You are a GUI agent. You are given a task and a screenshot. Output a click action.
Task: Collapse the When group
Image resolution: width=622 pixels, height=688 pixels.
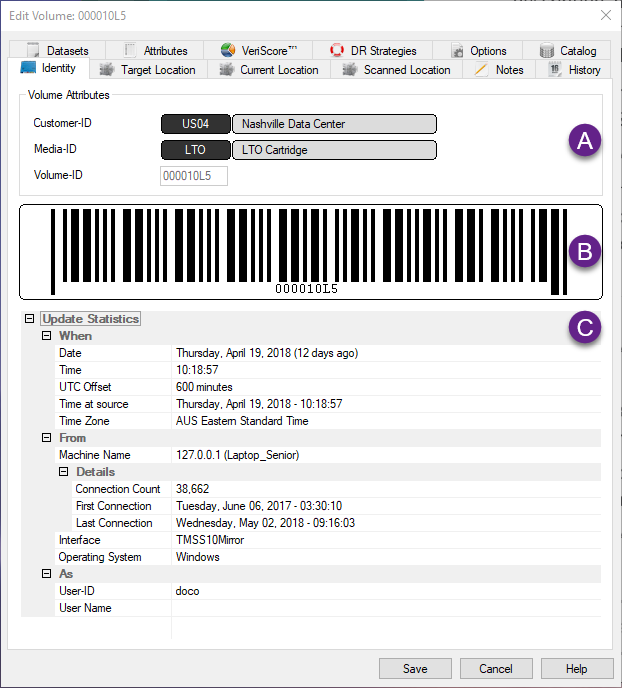(x=46, y=336)
